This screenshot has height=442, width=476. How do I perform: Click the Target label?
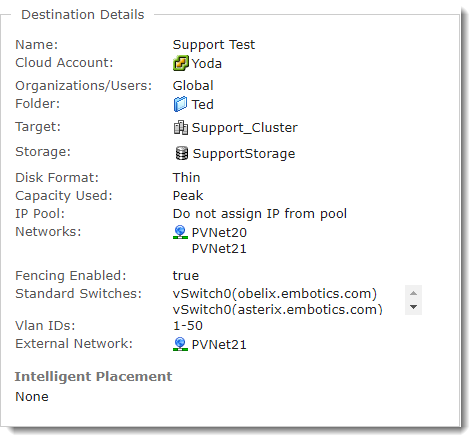[x=38, y=127]
